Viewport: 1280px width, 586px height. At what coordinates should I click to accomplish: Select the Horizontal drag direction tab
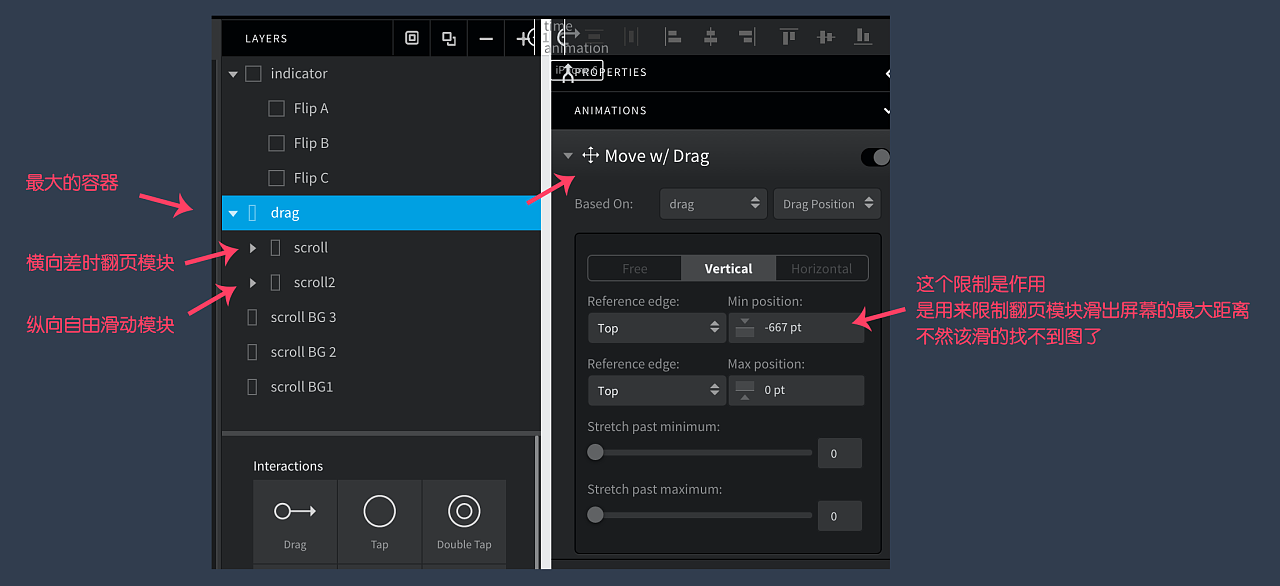tap(822, 269)
